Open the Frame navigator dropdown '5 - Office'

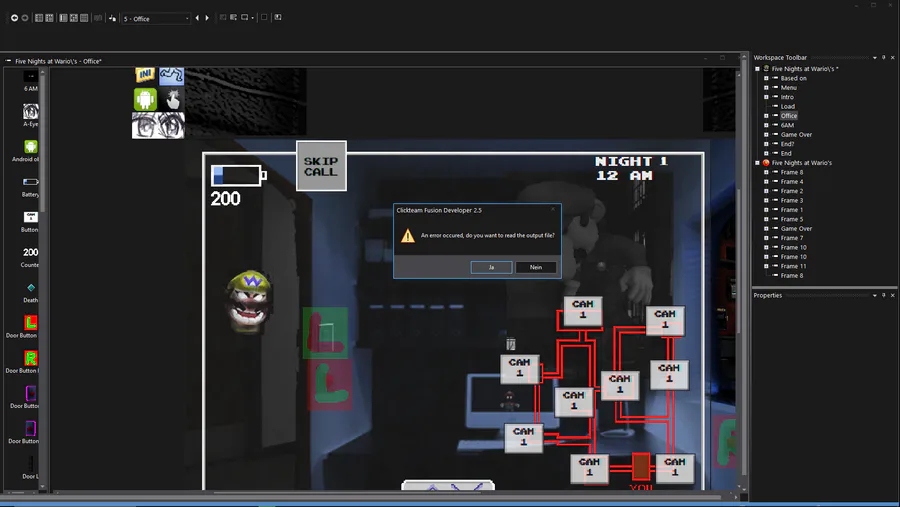point(156,18)
